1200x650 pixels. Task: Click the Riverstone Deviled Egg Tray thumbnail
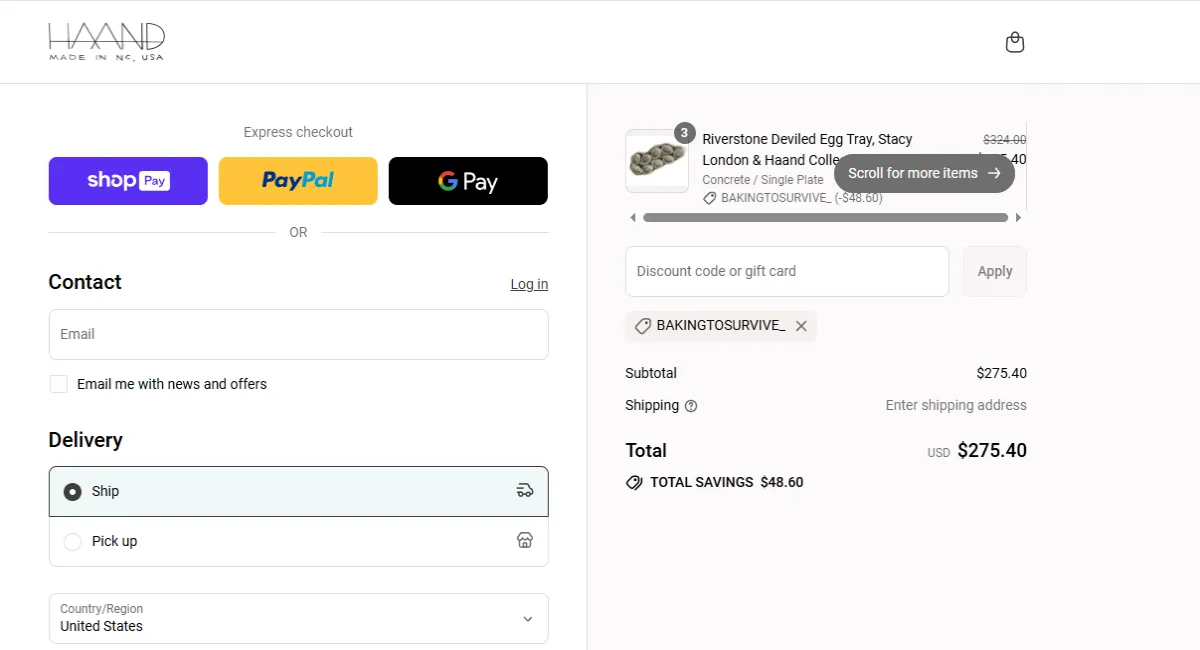[657, 162]
